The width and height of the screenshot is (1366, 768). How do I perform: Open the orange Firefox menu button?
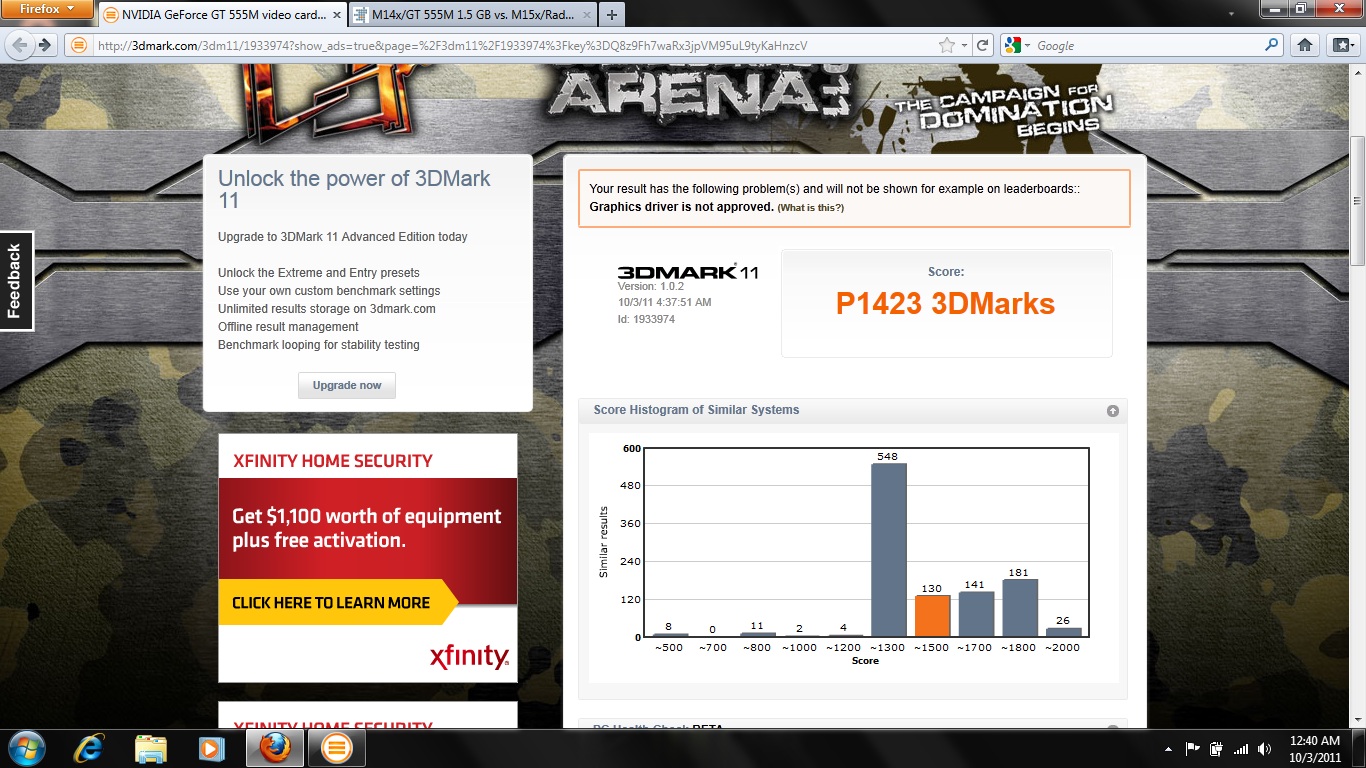47,9
